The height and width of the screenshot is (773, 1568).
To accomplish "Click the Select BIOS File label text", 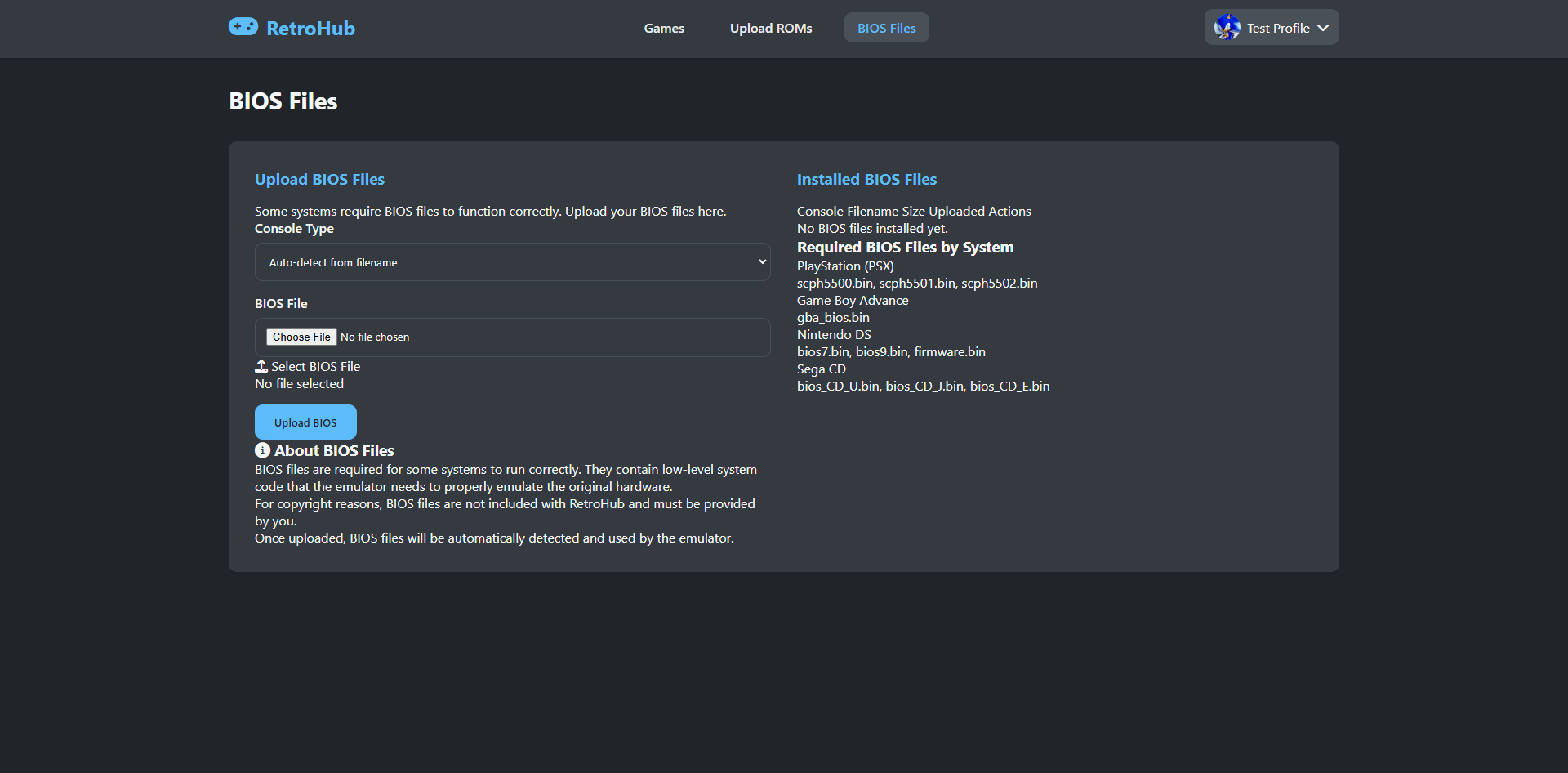I will pyautogui.click(x=315, y=367).
